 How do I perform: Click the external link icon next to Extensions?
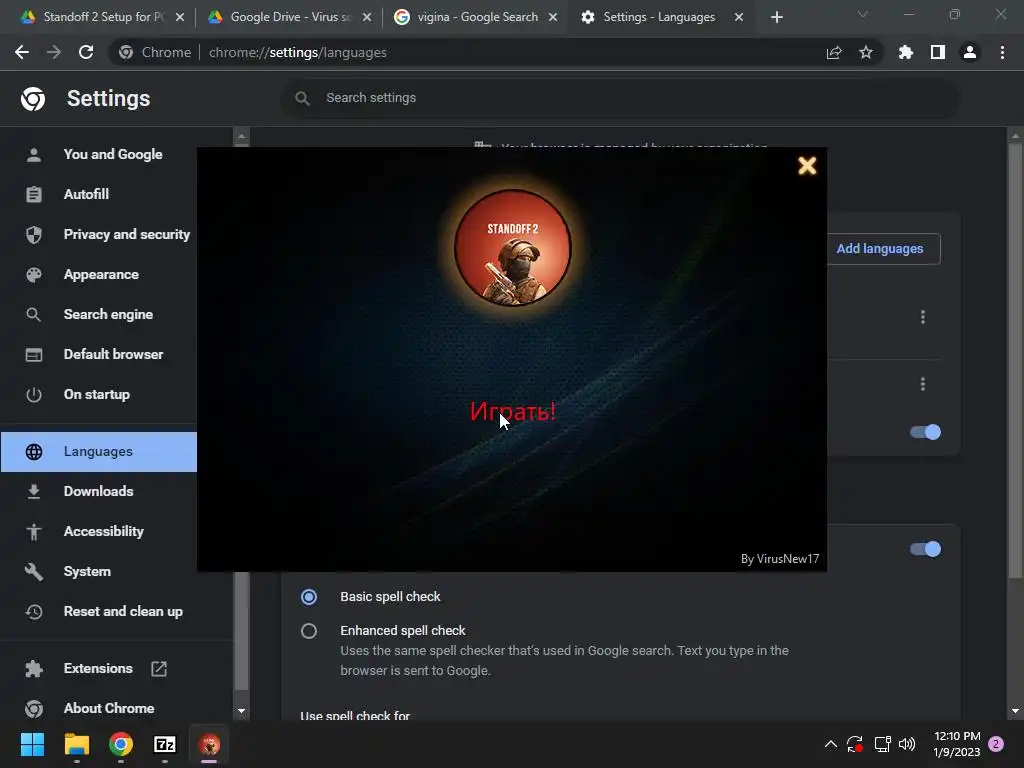point(159,668)
